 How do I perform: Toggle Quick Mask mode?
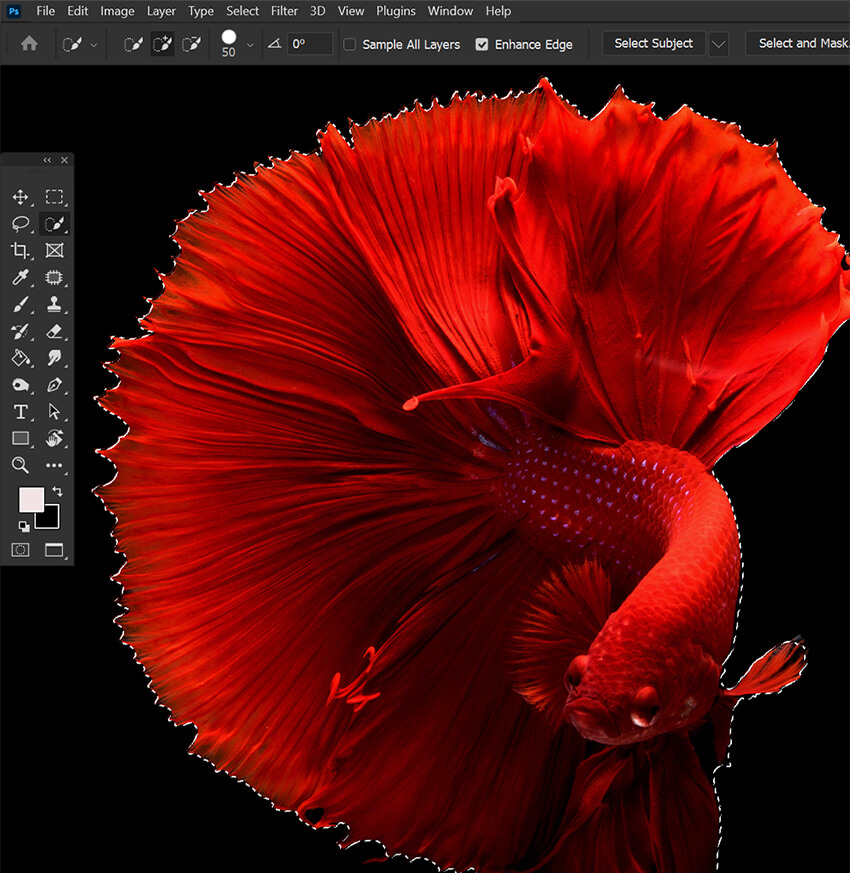coord(20,550)
